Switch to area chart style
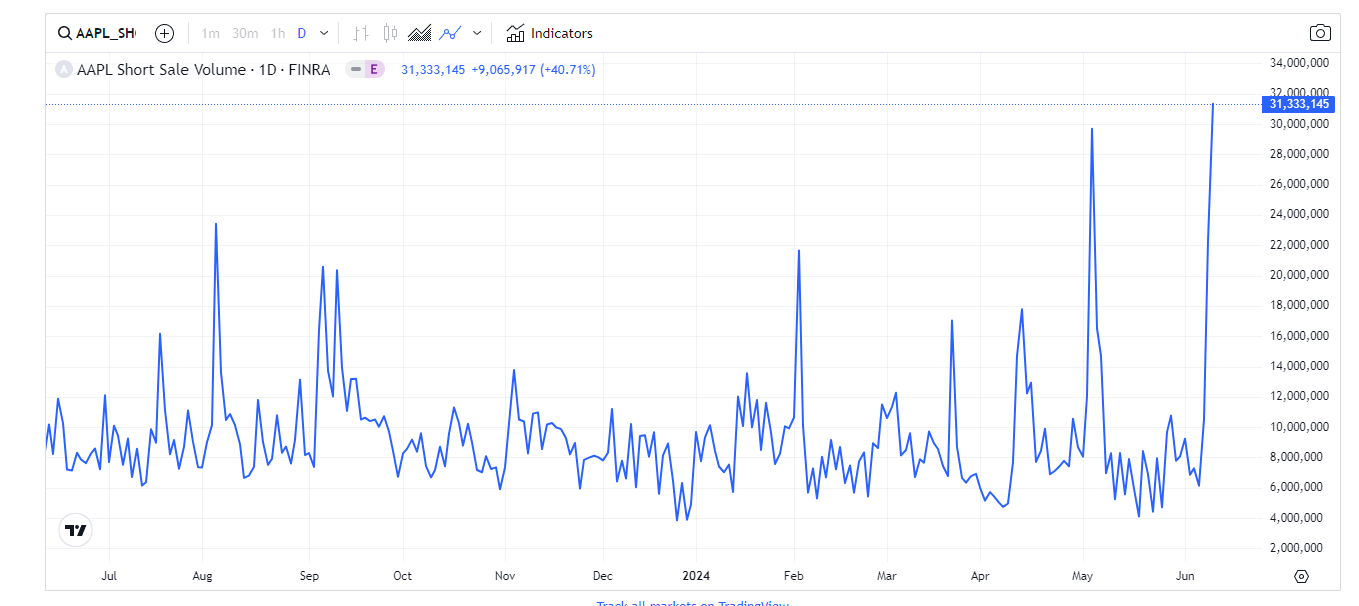Image resolution: width=1359 pixels, height=606 pixels. [420, 33]
